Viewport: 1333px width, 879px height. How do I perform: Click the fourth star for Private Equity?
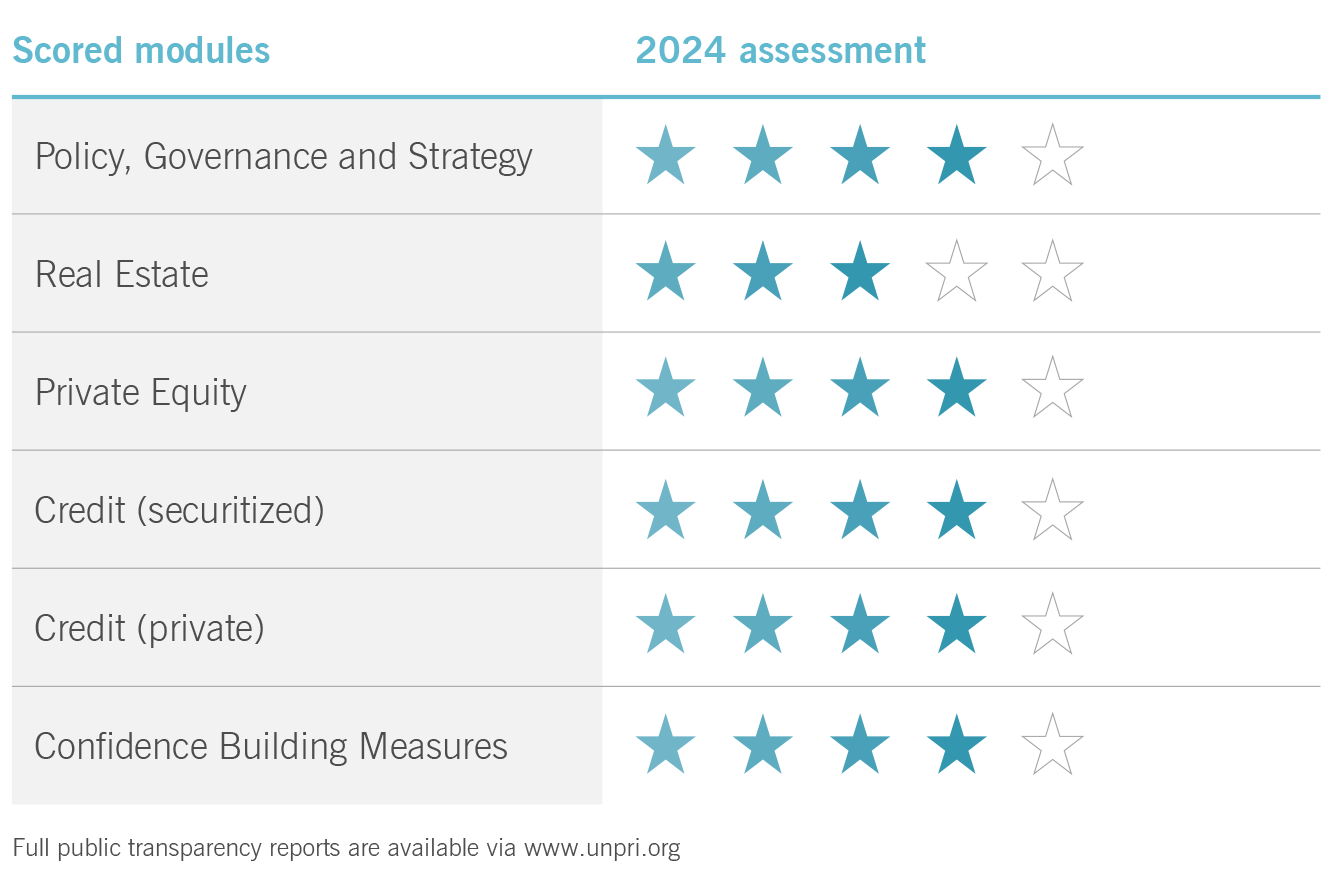[956, 388]
